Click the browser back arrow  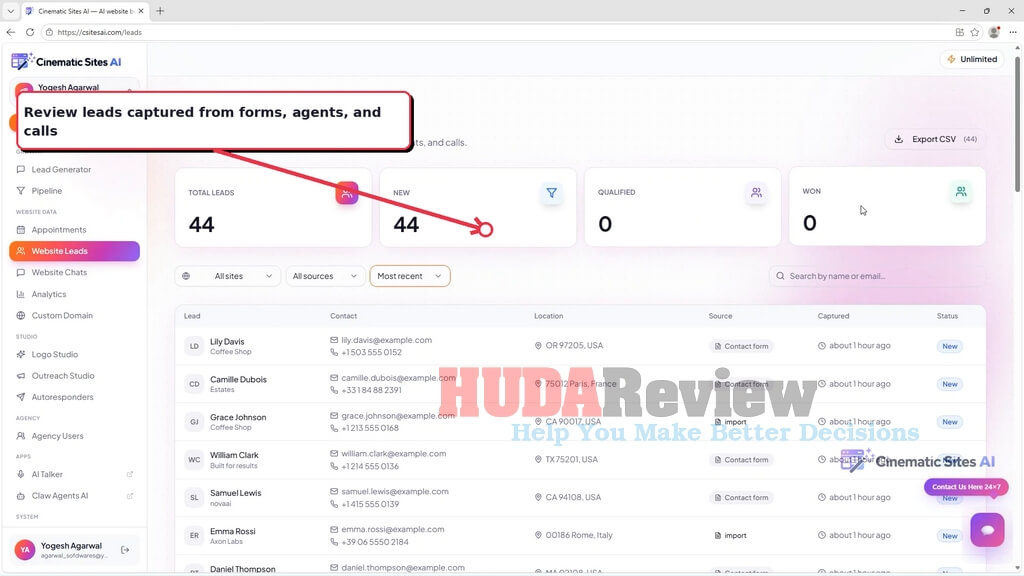pos(10,32)
